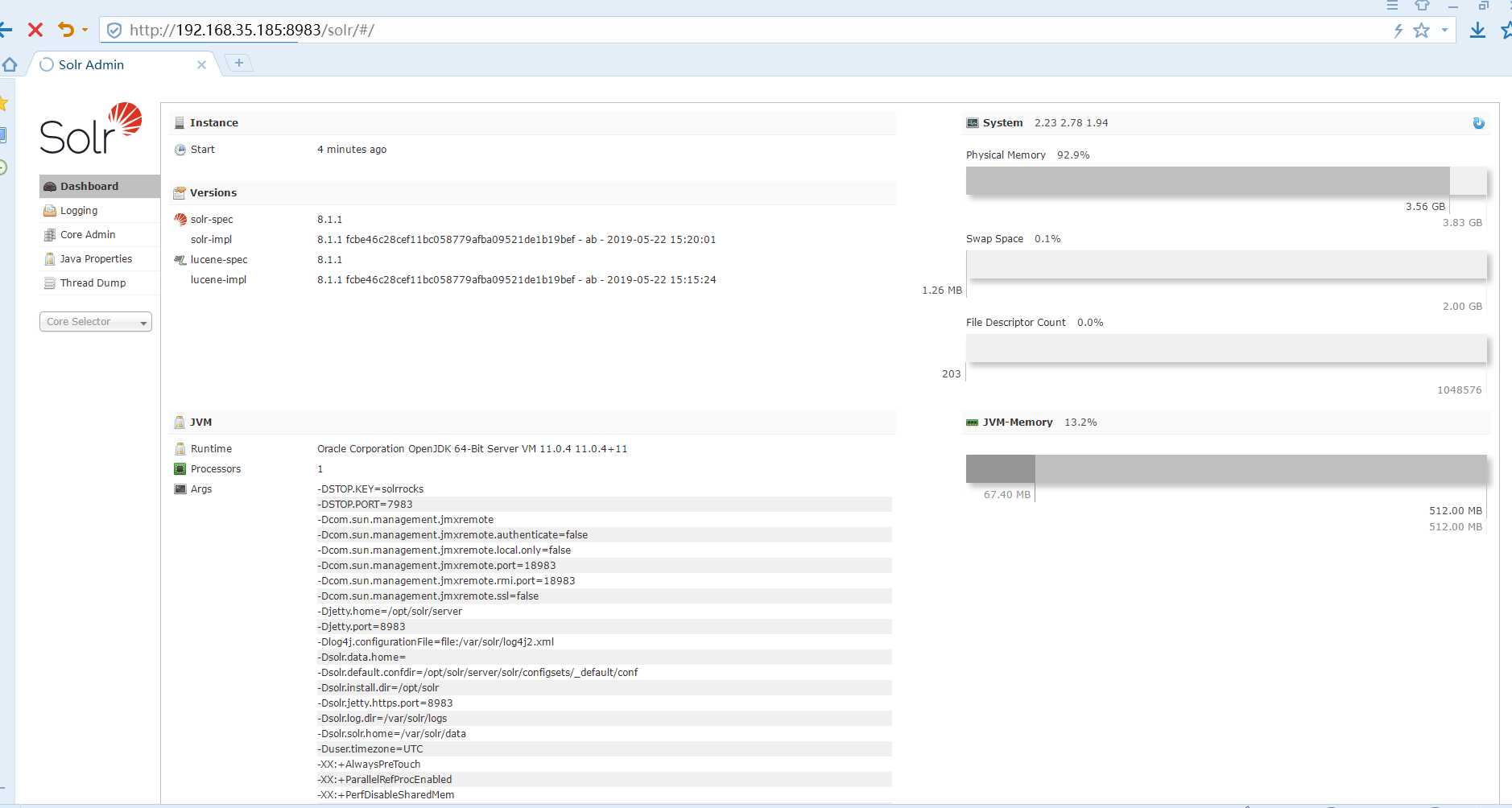Click the Start clock icon

tap(180, 150)
